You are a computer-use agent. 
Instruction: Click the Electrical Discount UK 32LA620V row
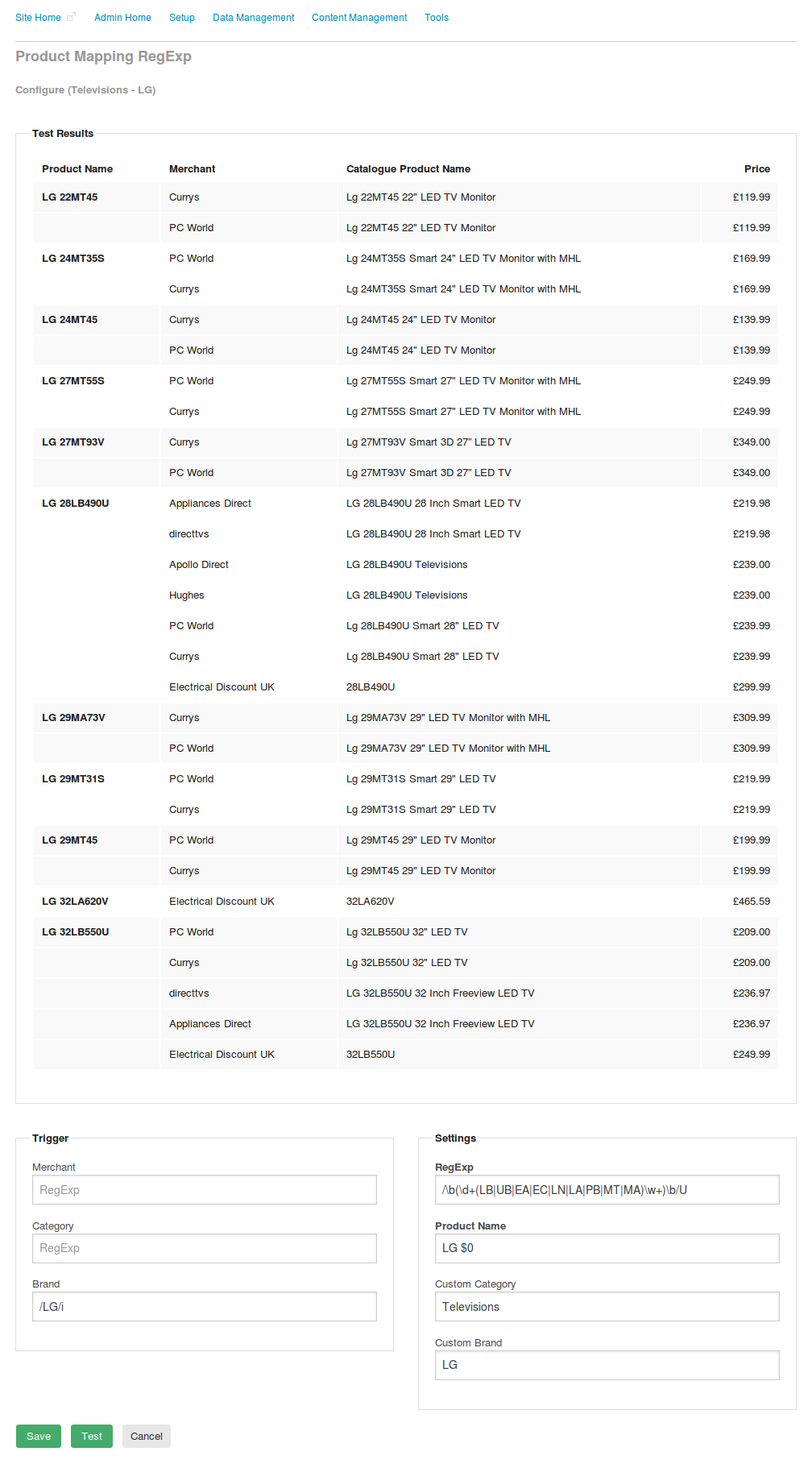pos(406,902)
